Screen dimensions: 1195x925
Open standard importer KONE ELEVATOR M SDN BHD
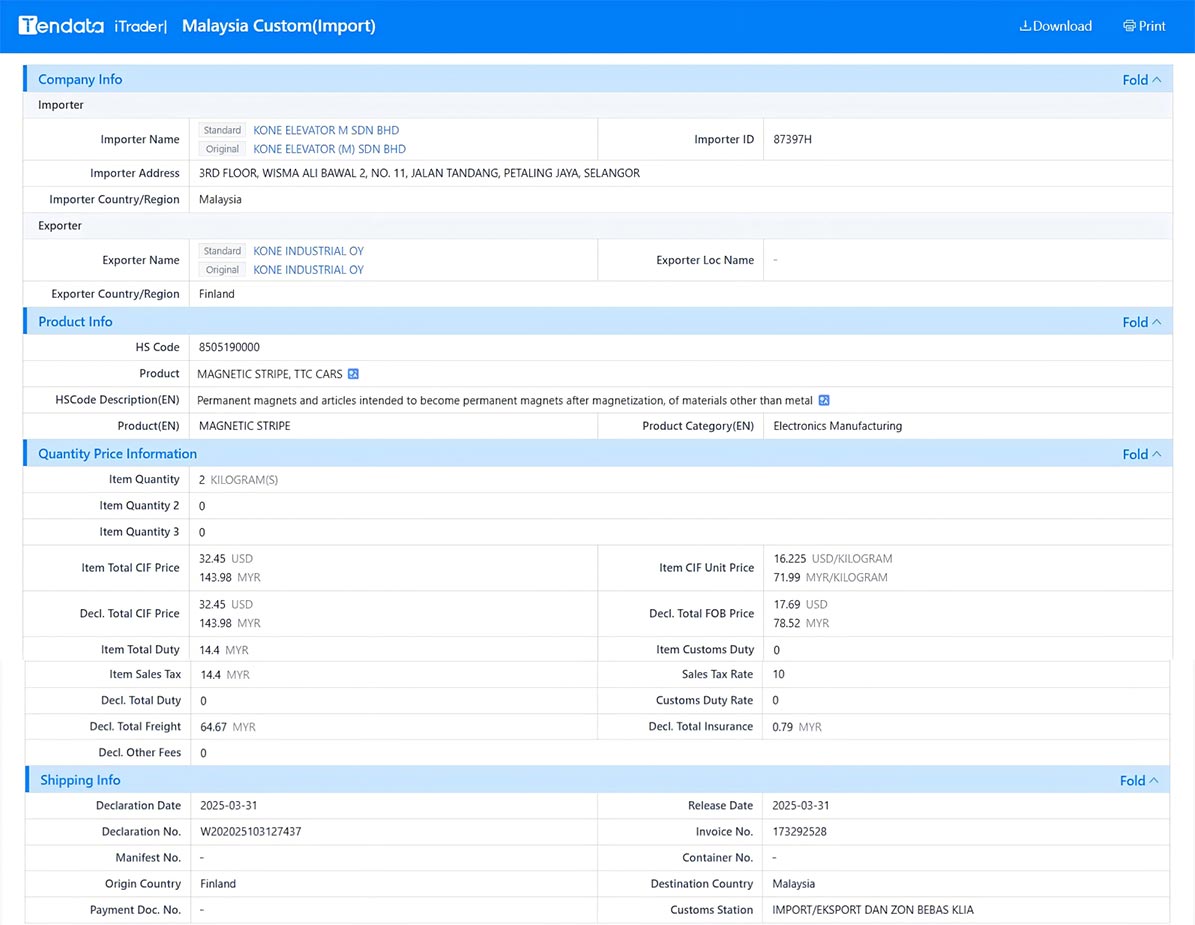point(326,130)
